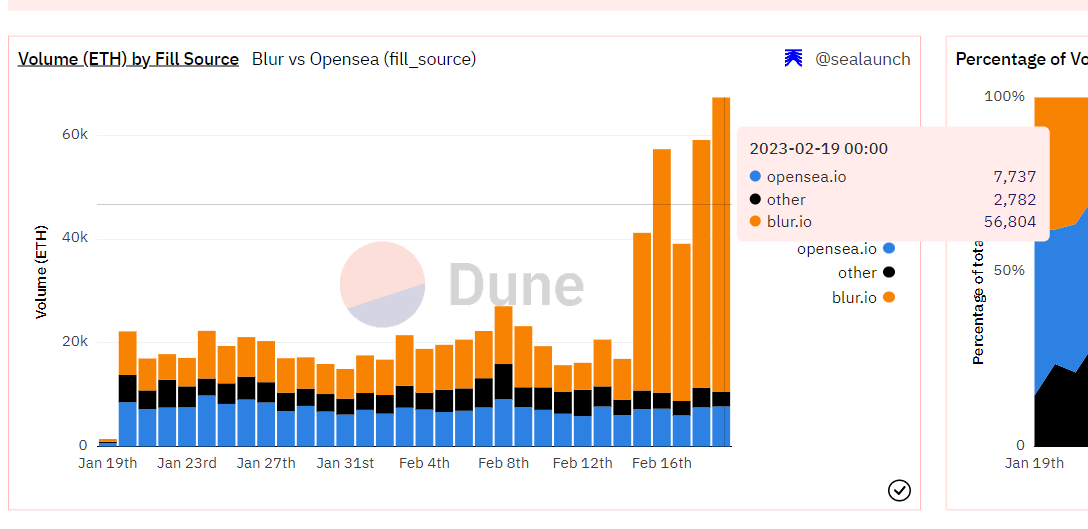1088x529 pixels.
Task: Click the 'Jan 23rd' x-axis label
Action: tap(187, 463)
